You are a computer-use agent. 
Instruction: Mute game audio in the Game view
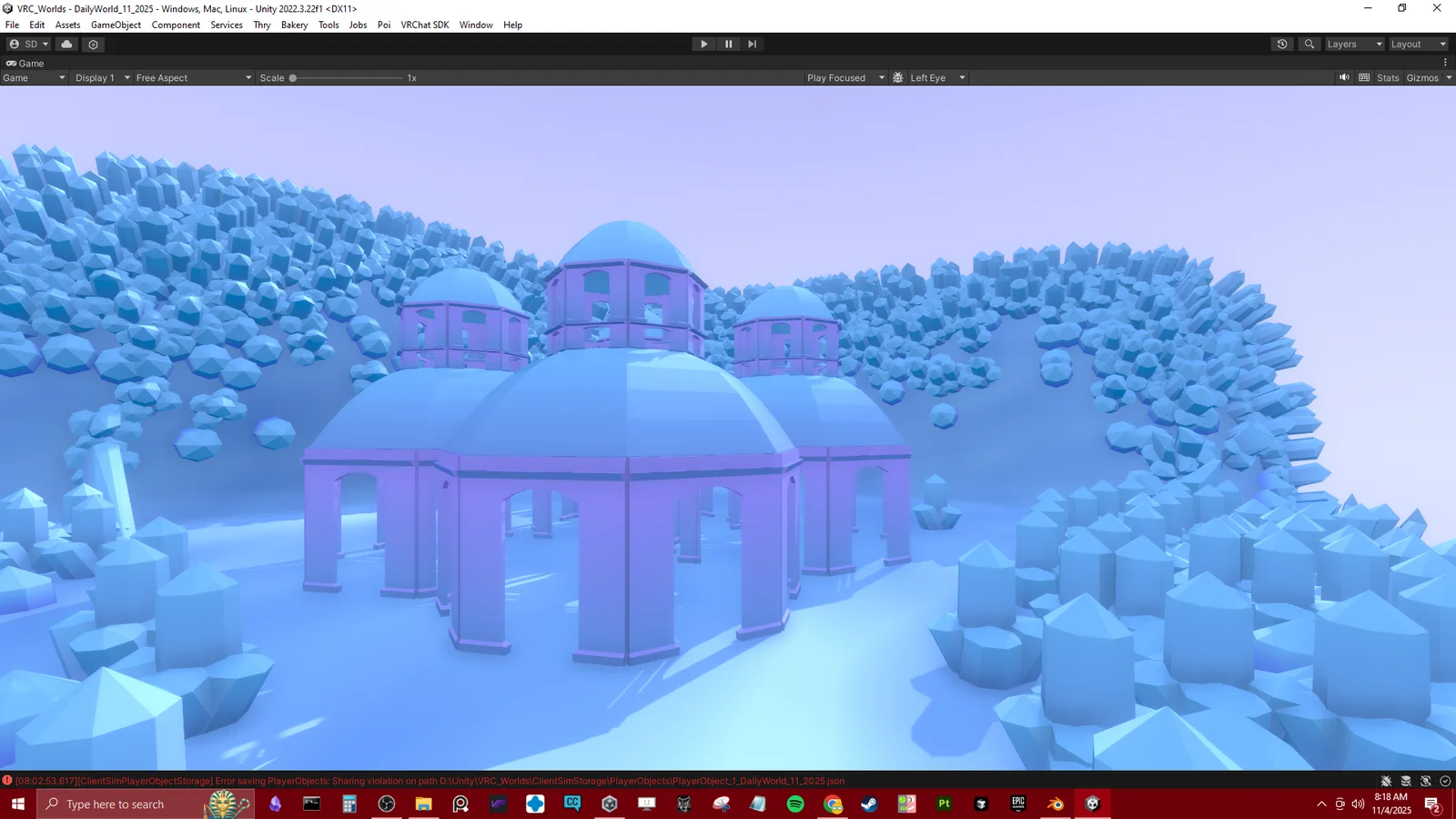tap(1344, 77)
